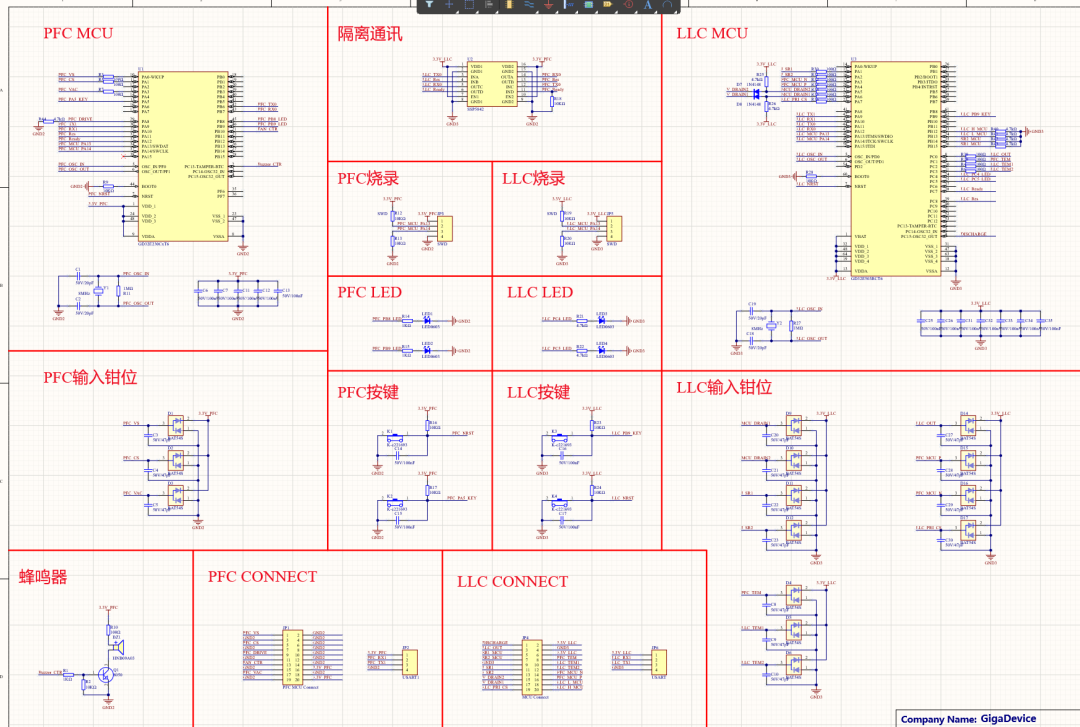The height and width of the screenshot is (727, 1080).
Task: Click the yellow place port icon
Action: tap(608, 5)
